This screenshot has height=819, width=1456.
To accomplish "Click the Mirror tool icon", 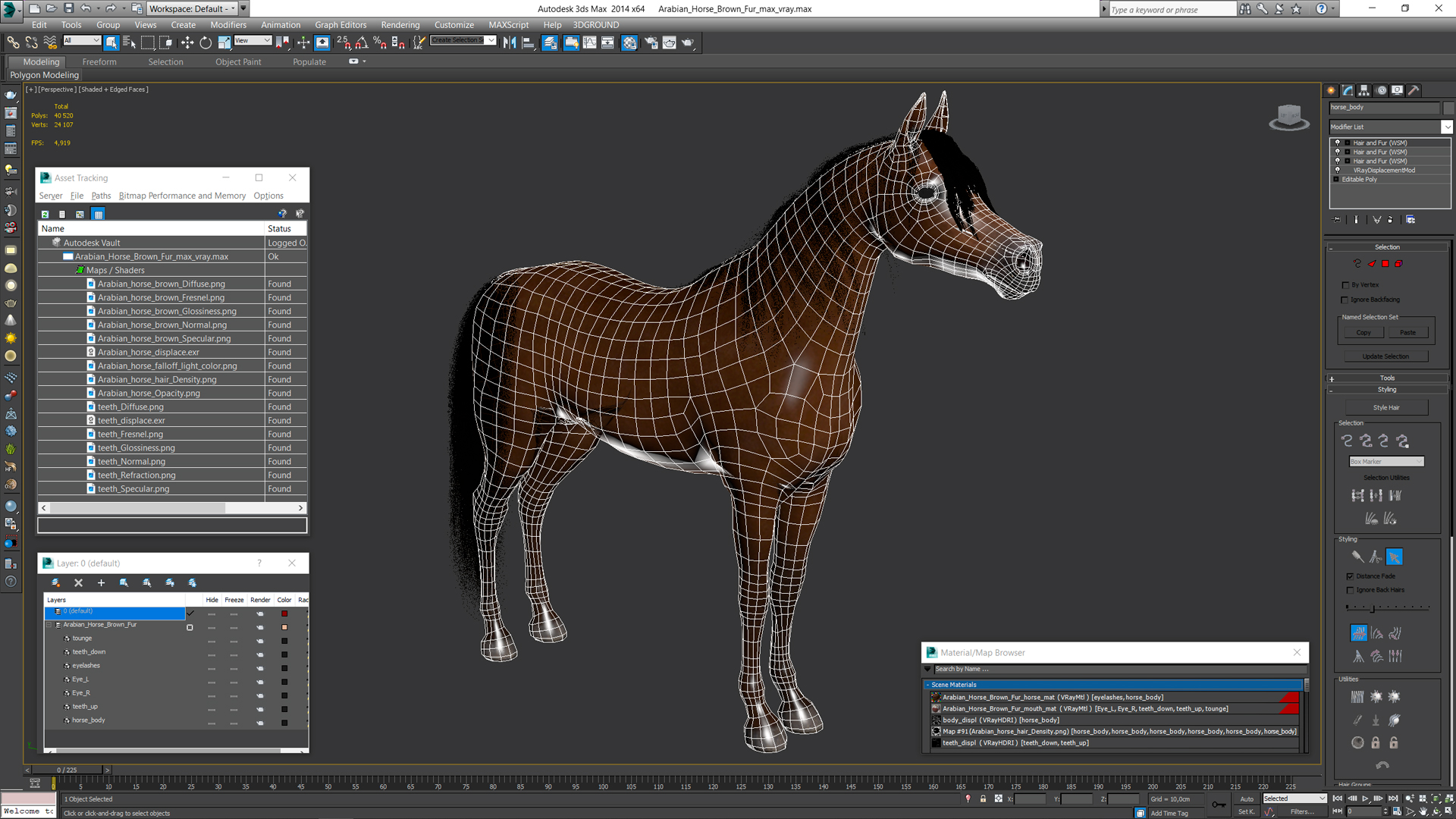I will tap(510, 42).
